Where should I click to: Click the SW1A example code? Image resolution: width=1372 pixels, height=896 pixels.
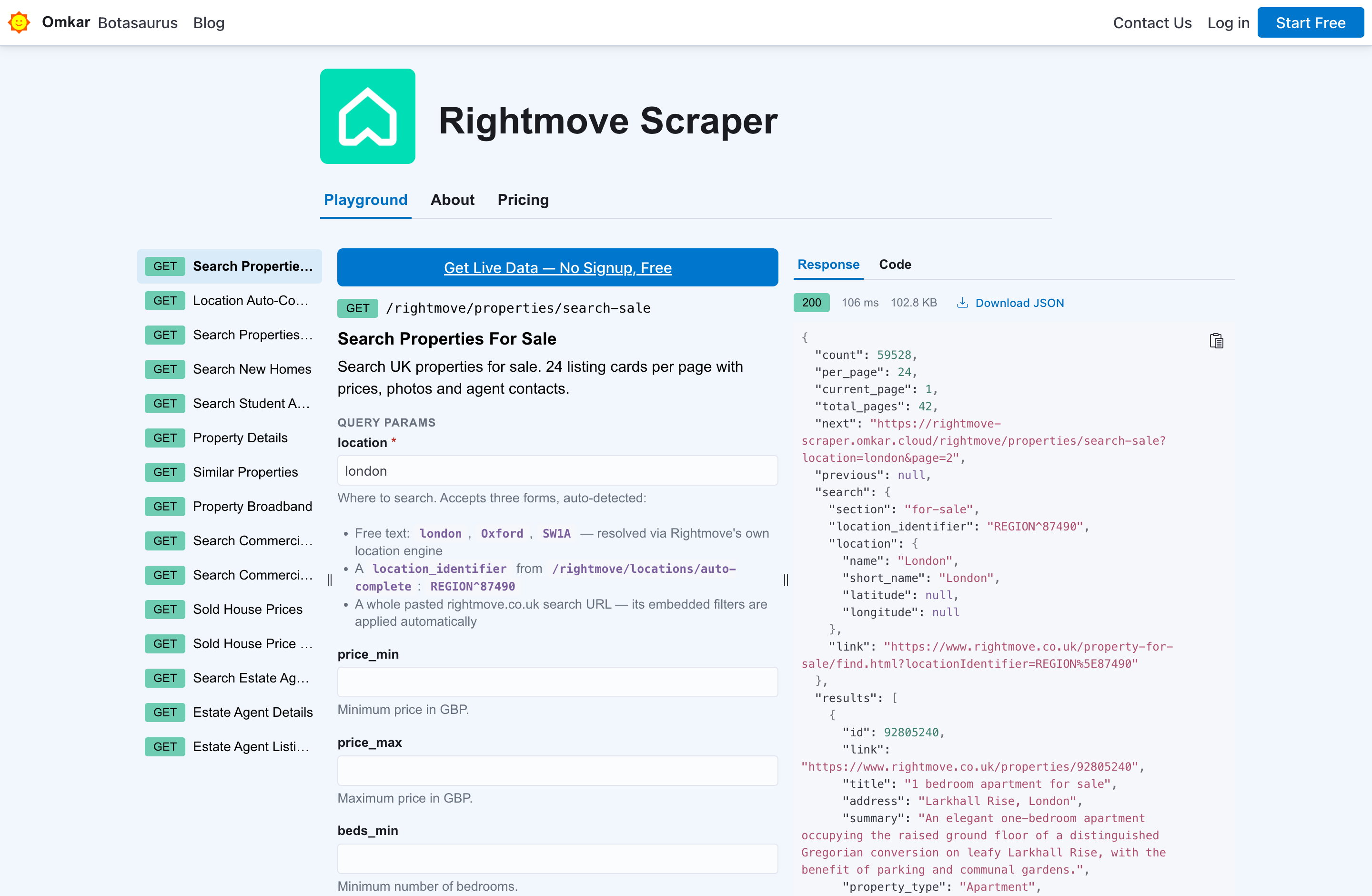(556, 533)
